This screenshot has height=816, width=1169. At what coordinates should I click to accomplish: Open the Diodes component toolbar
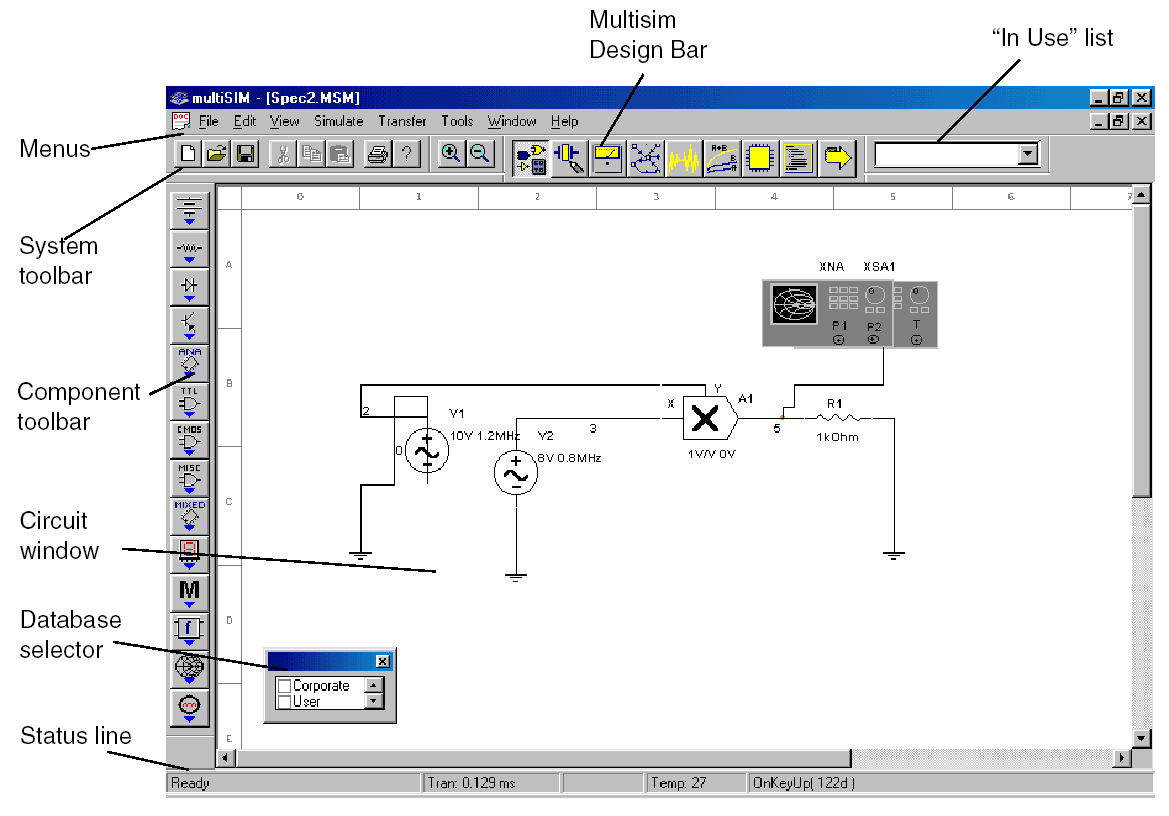click(189, 288)
